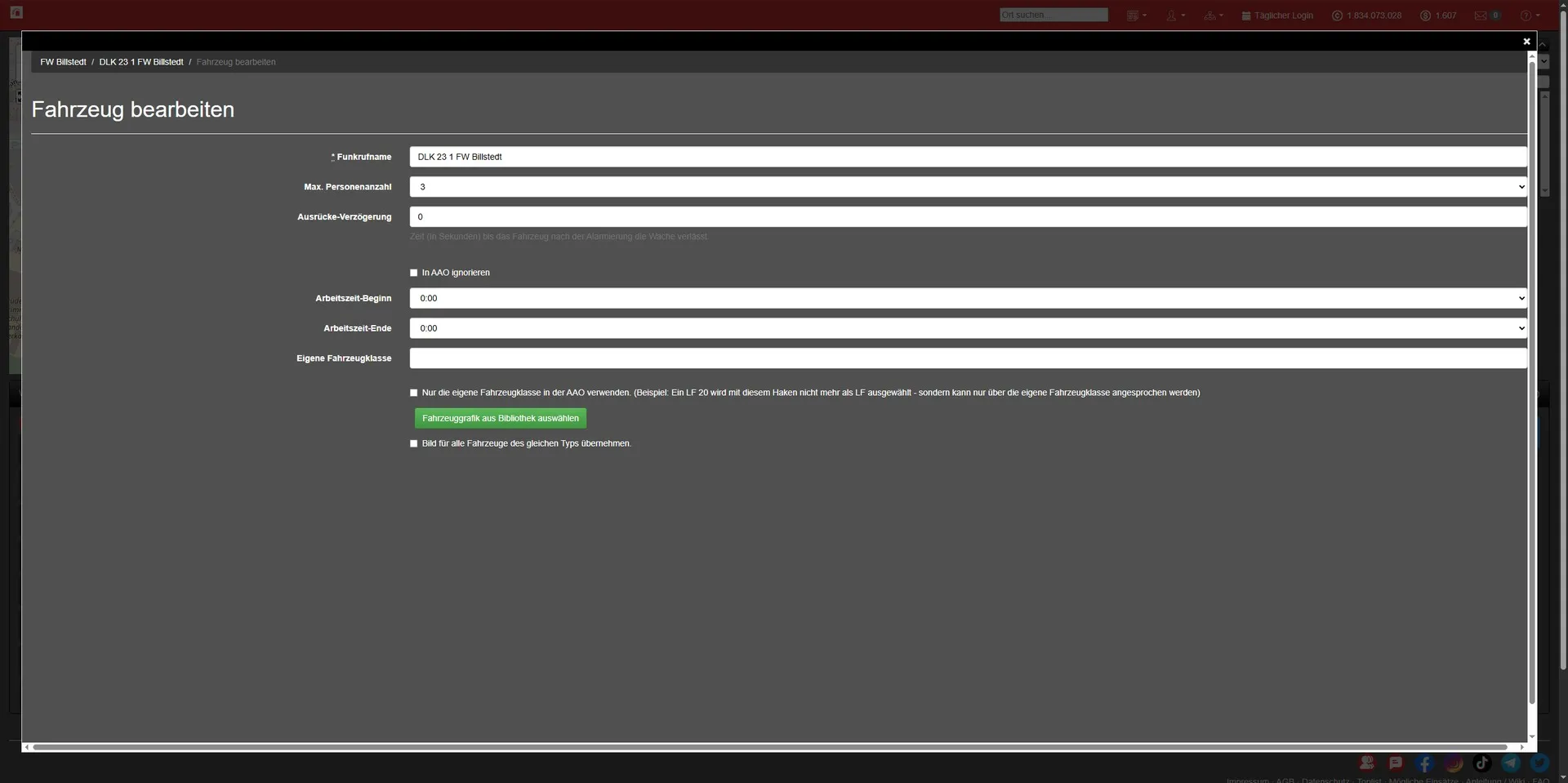
Task: Click Fahrzeuggrafik aus Bibliothek auswählen button
Action: point(500,418)
